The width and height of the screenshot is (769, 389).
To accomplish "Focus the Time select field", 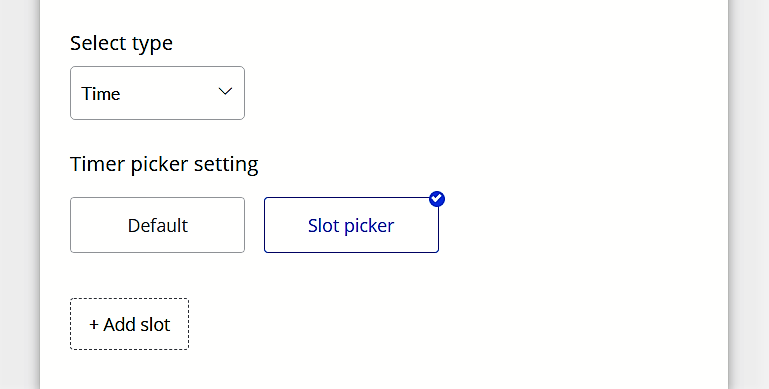I will point(157,93).
